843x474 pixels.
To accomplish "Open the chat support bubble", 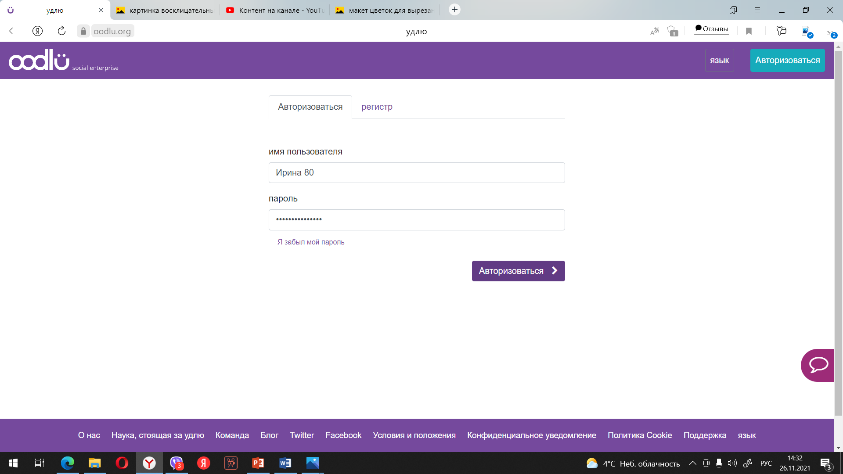I will point(818,365).
